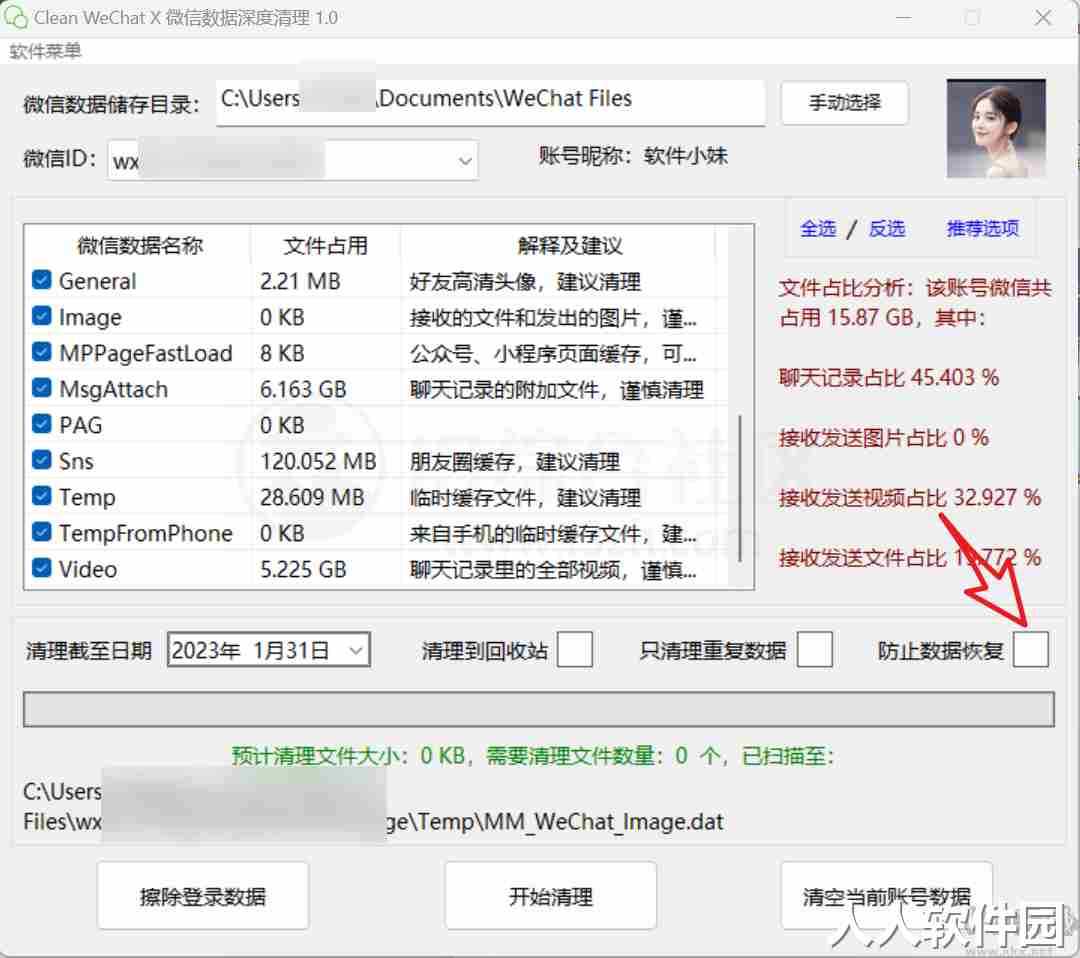
Task: Click the WeChat app logo in title bar
Action: (x=15, y=17)
